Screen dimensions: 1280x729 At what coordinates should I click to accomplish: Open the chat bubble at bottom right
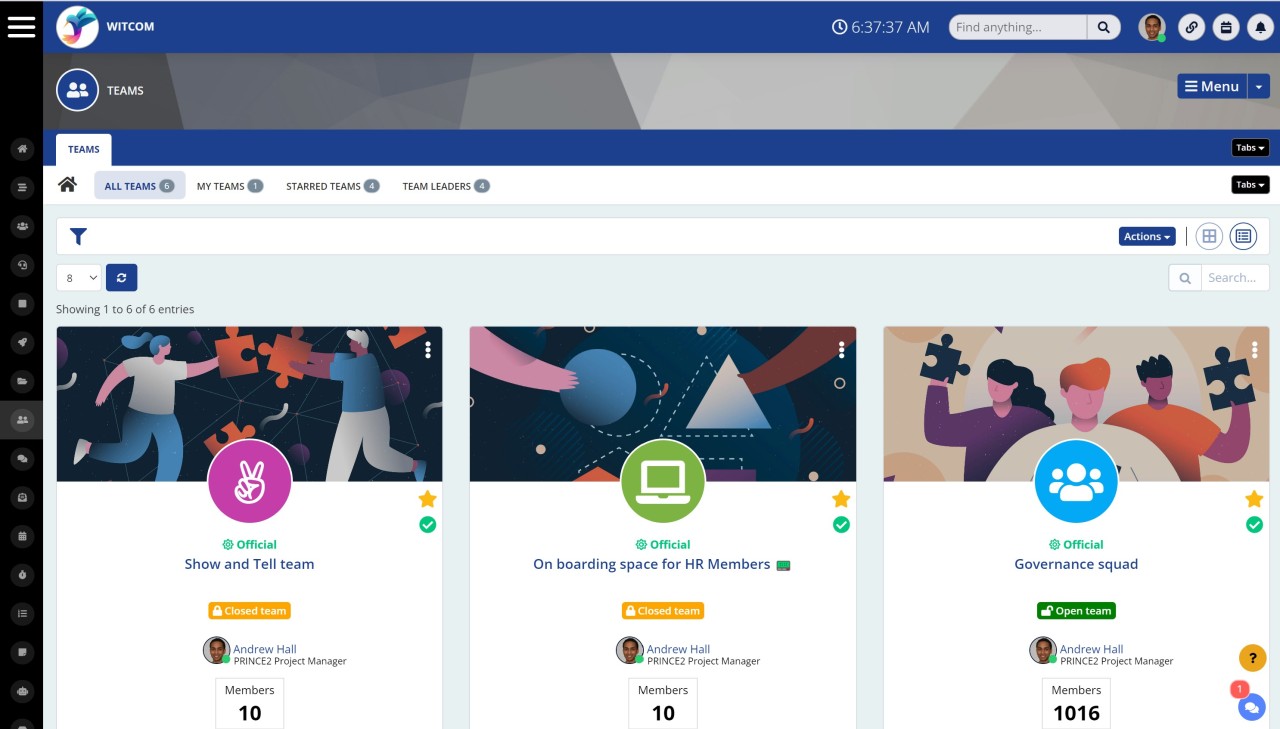point(1251,707)
